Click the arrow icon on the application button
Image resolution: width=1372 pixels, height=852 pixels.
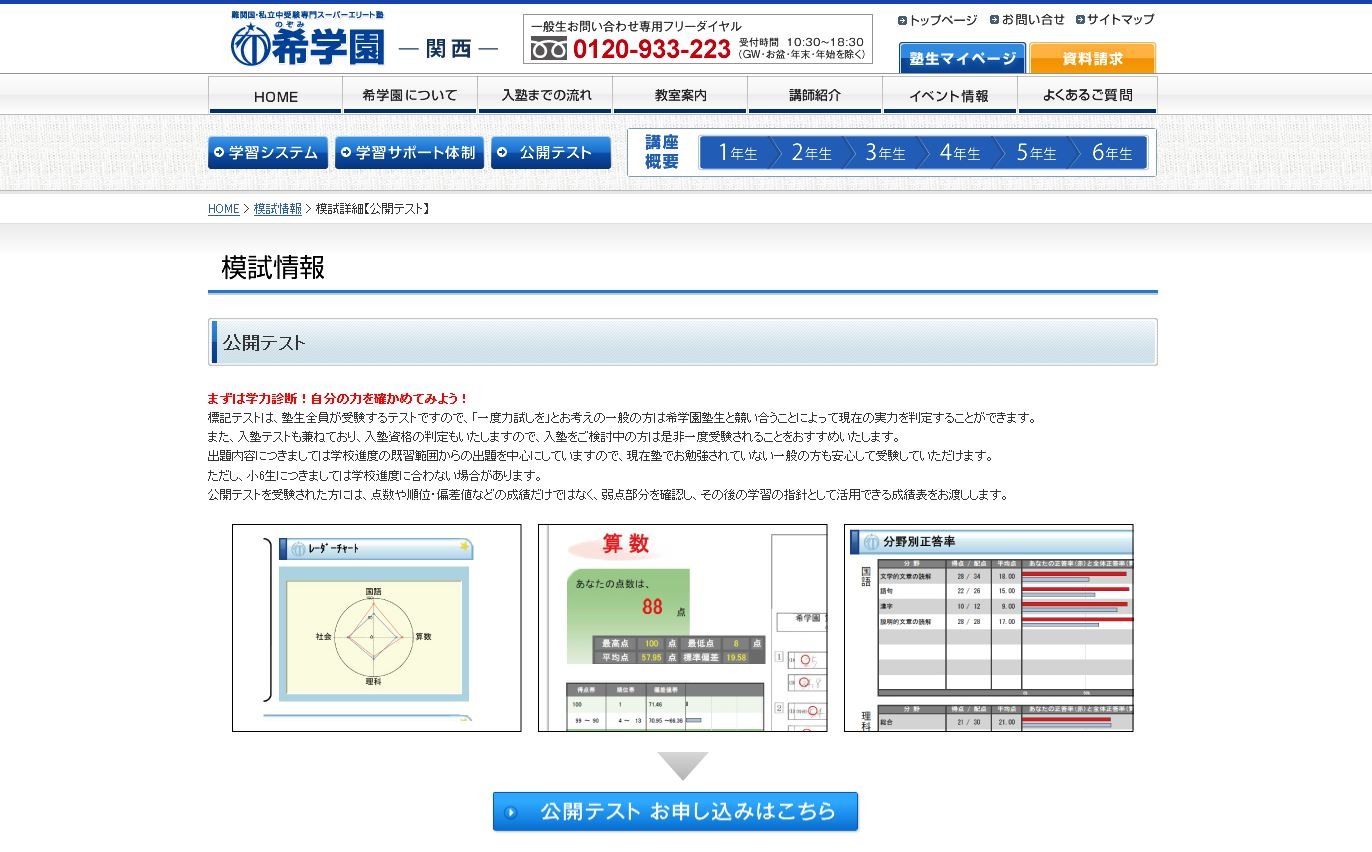tap(512, 811)
